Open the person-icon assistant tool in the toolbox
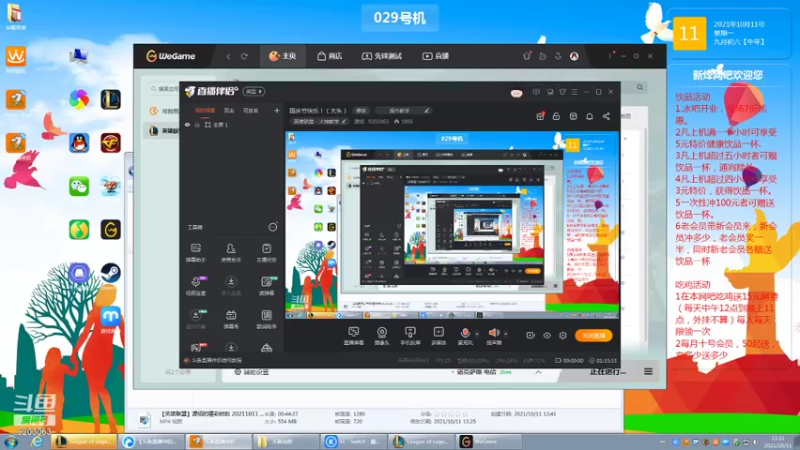 click(x=231, y=253)
